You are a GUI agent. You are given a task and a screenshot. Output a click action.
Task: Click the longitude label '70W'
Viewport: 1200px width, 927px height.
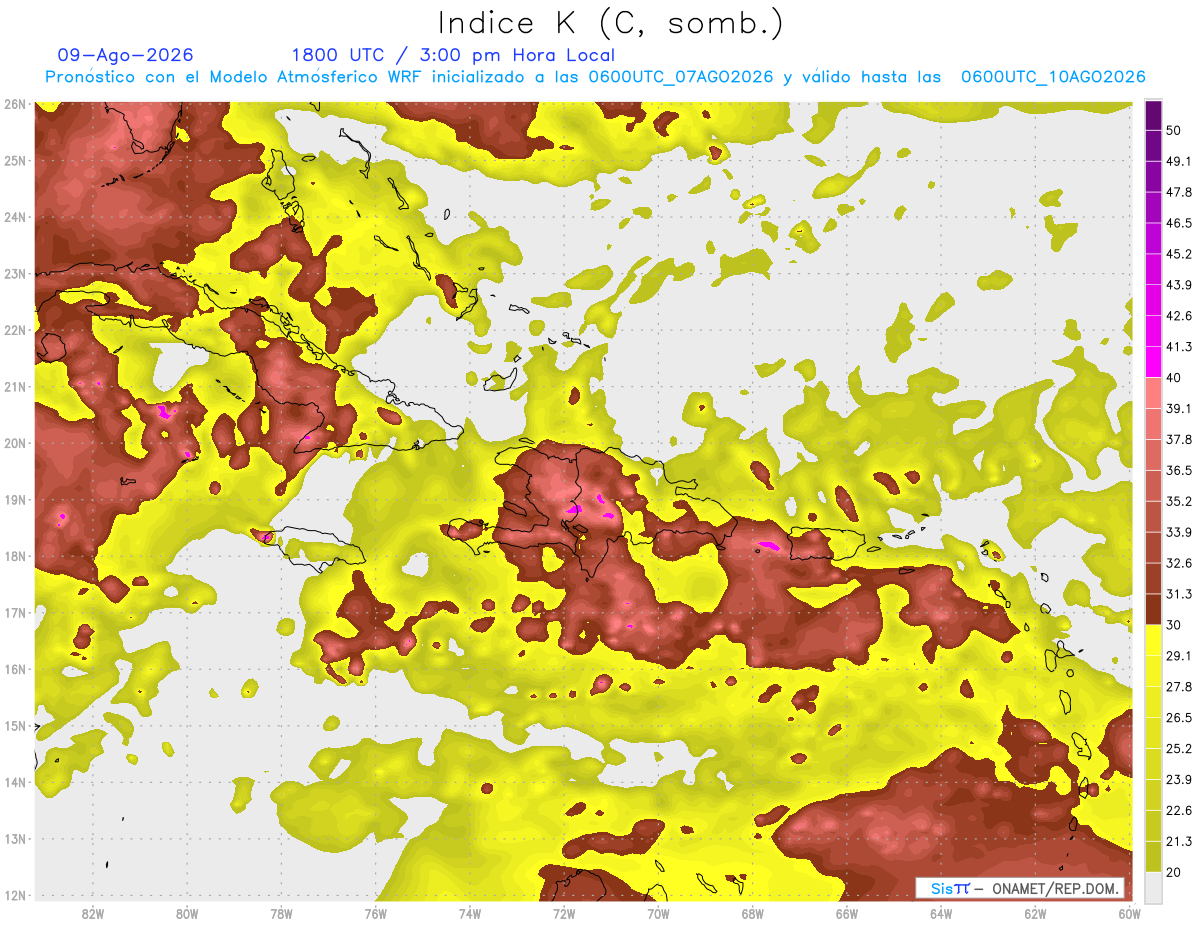658,914
